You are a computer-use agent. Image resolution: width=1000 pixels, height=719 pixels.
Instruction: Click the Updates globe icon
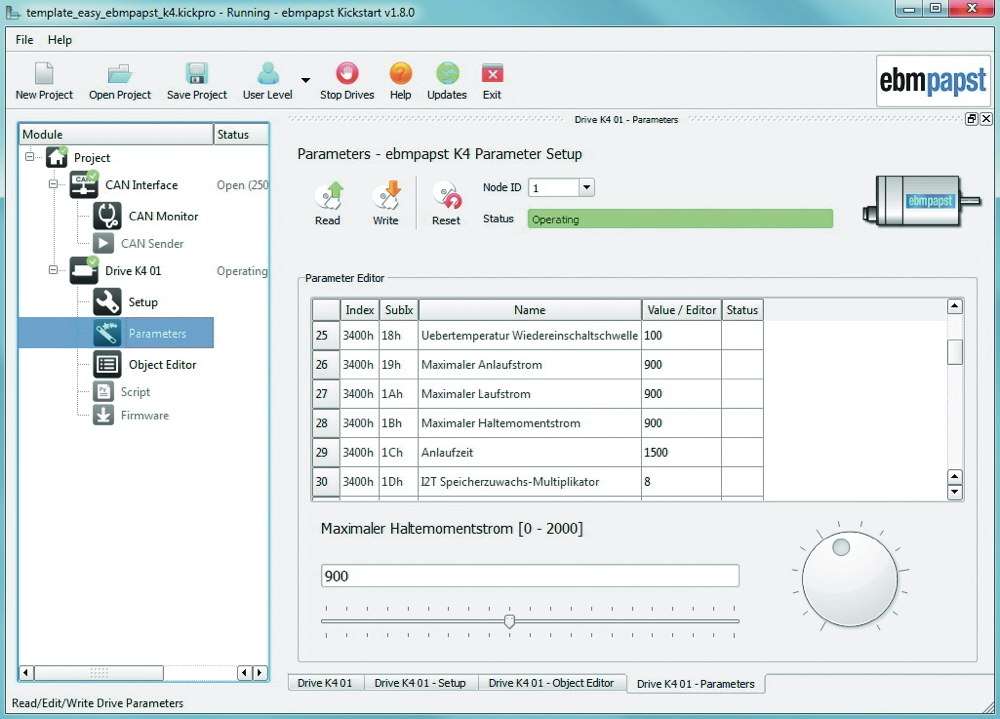pyautogui.click(x=447, y=73)
